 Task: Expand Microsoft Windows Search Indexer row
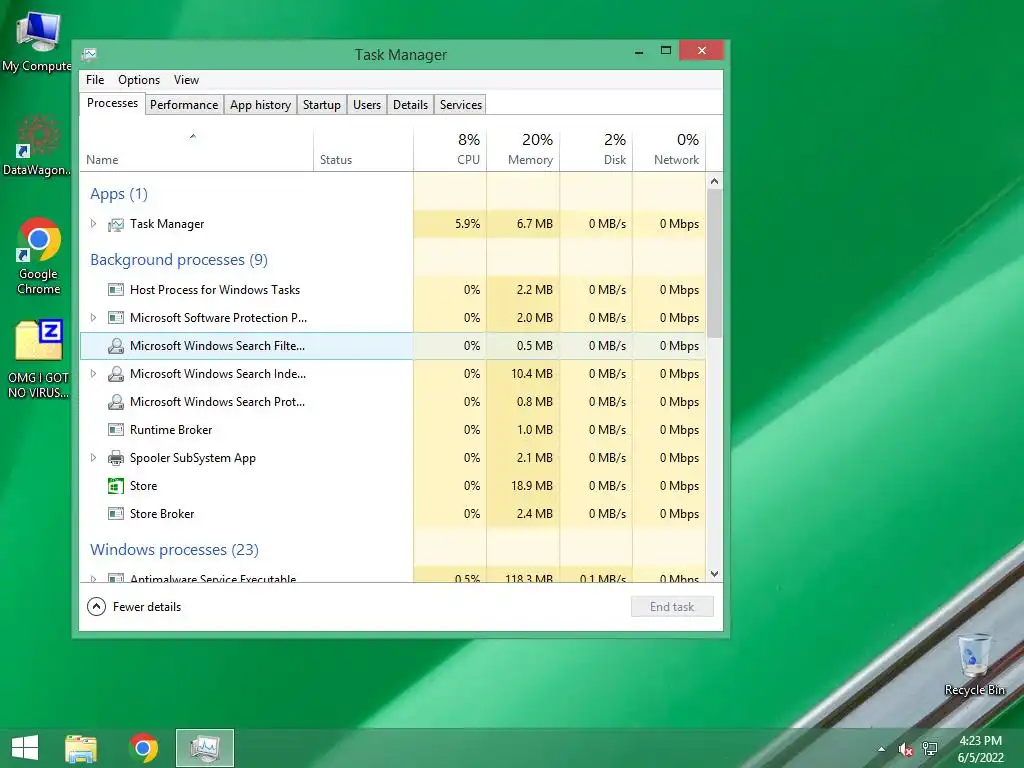(93, 374)
